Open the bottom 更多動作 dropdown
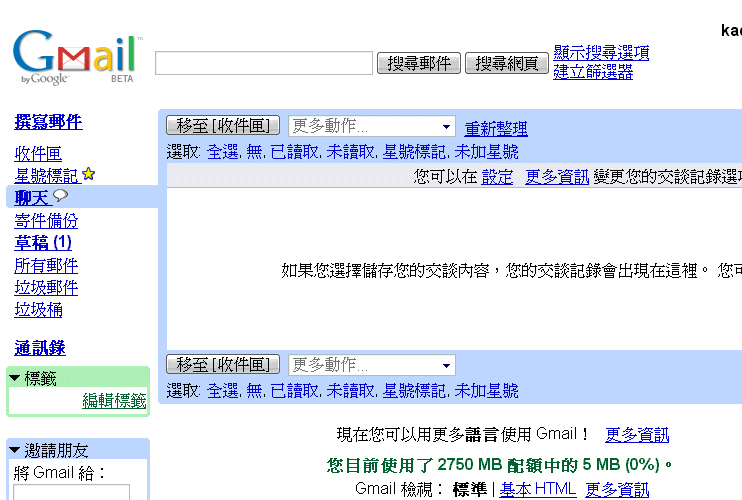This screenshot has width=742, height=500. pyautogui.click(x=372, y=365)
